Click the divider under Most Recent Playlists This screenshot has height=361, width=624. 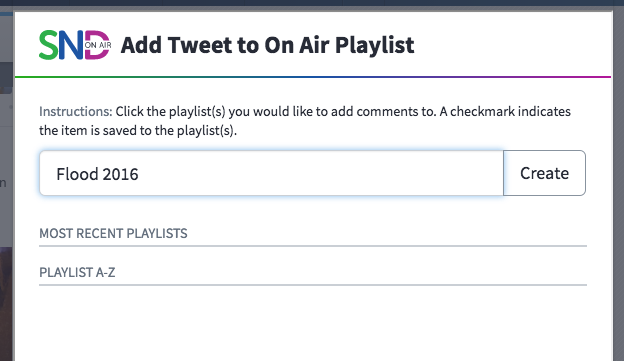313,246
